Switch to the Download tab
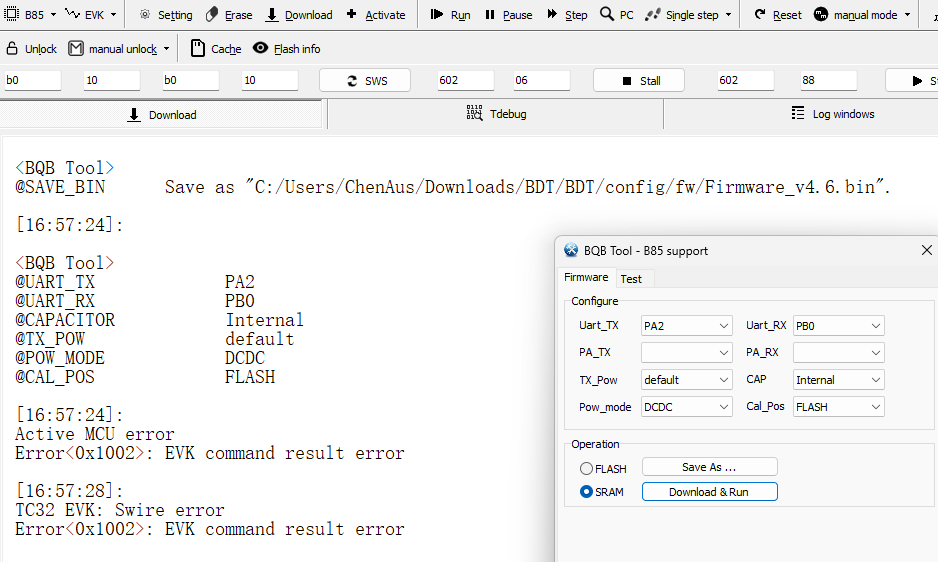 (162, 114)
